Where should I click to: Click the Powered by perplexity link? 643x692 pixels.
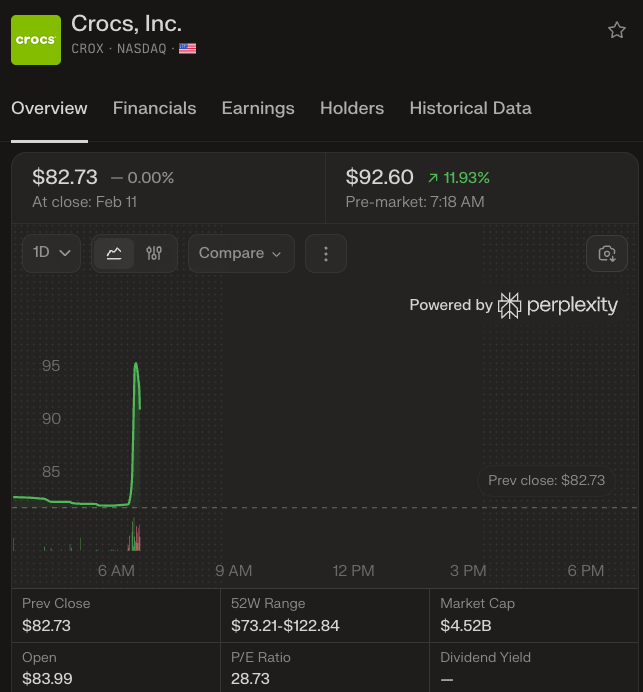coord(513,305)
